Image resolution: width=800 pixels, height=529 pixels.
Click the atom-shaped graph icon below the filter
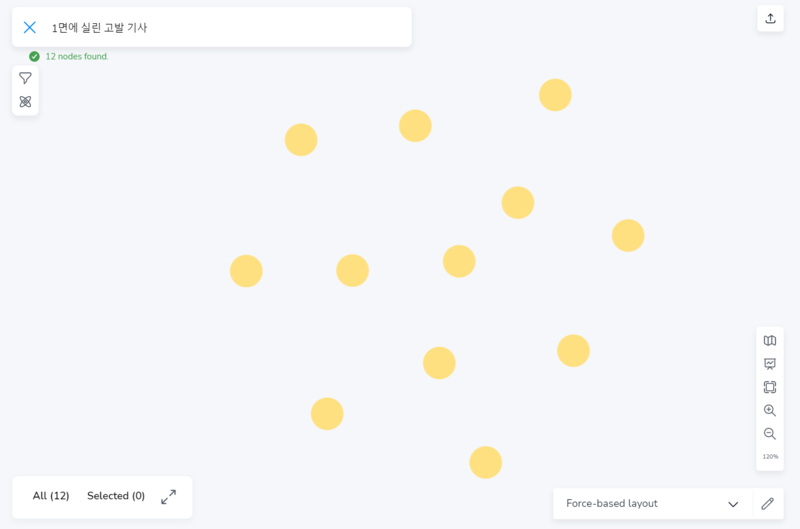[x=25, y=102]
